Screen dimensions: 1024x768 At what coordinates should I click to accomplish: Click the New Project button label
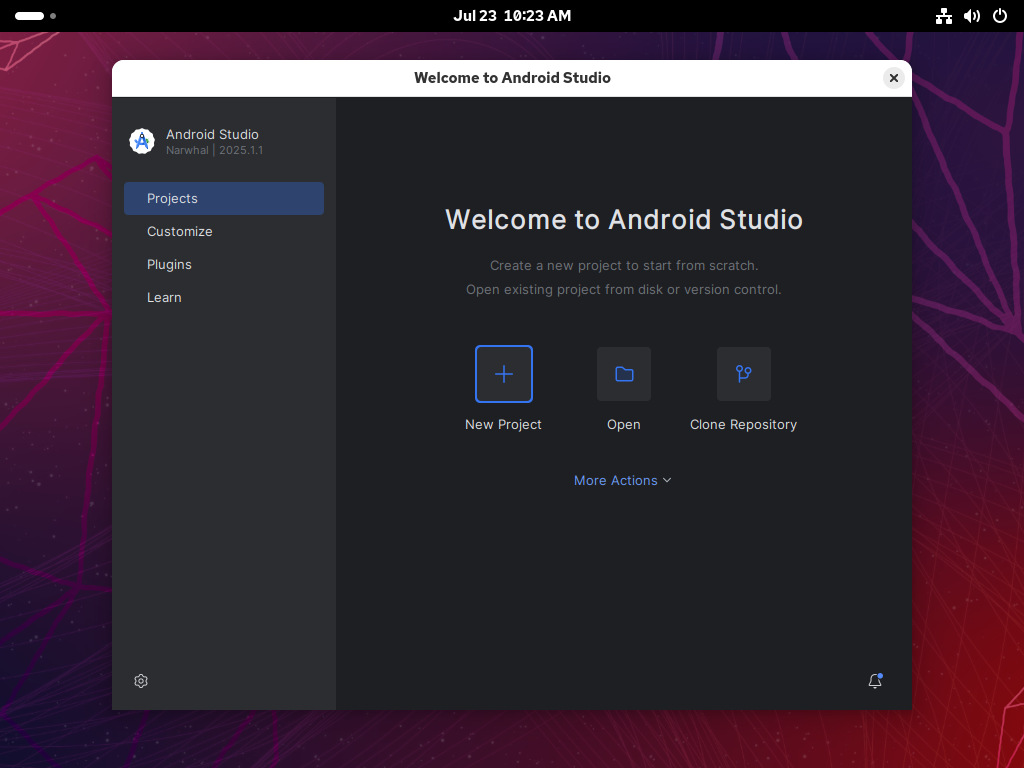[503, 424]
